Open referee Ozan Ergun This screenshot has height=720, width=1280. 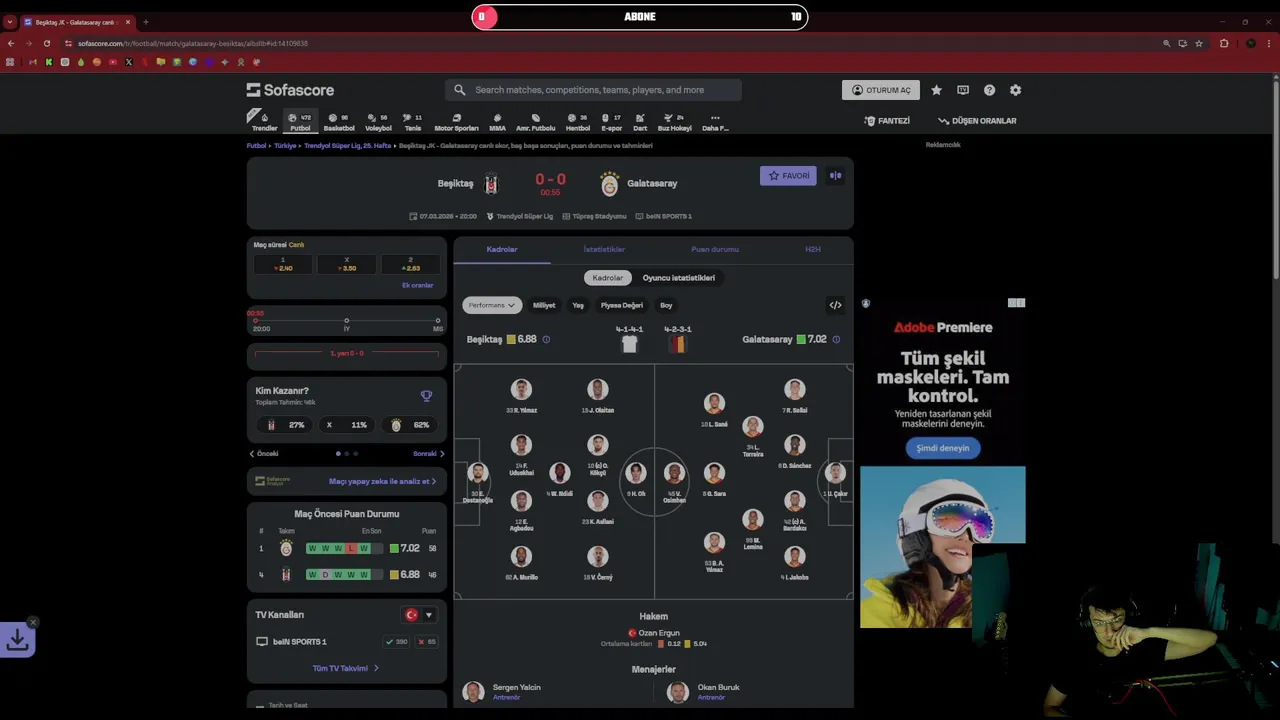(x=654, y=633)
